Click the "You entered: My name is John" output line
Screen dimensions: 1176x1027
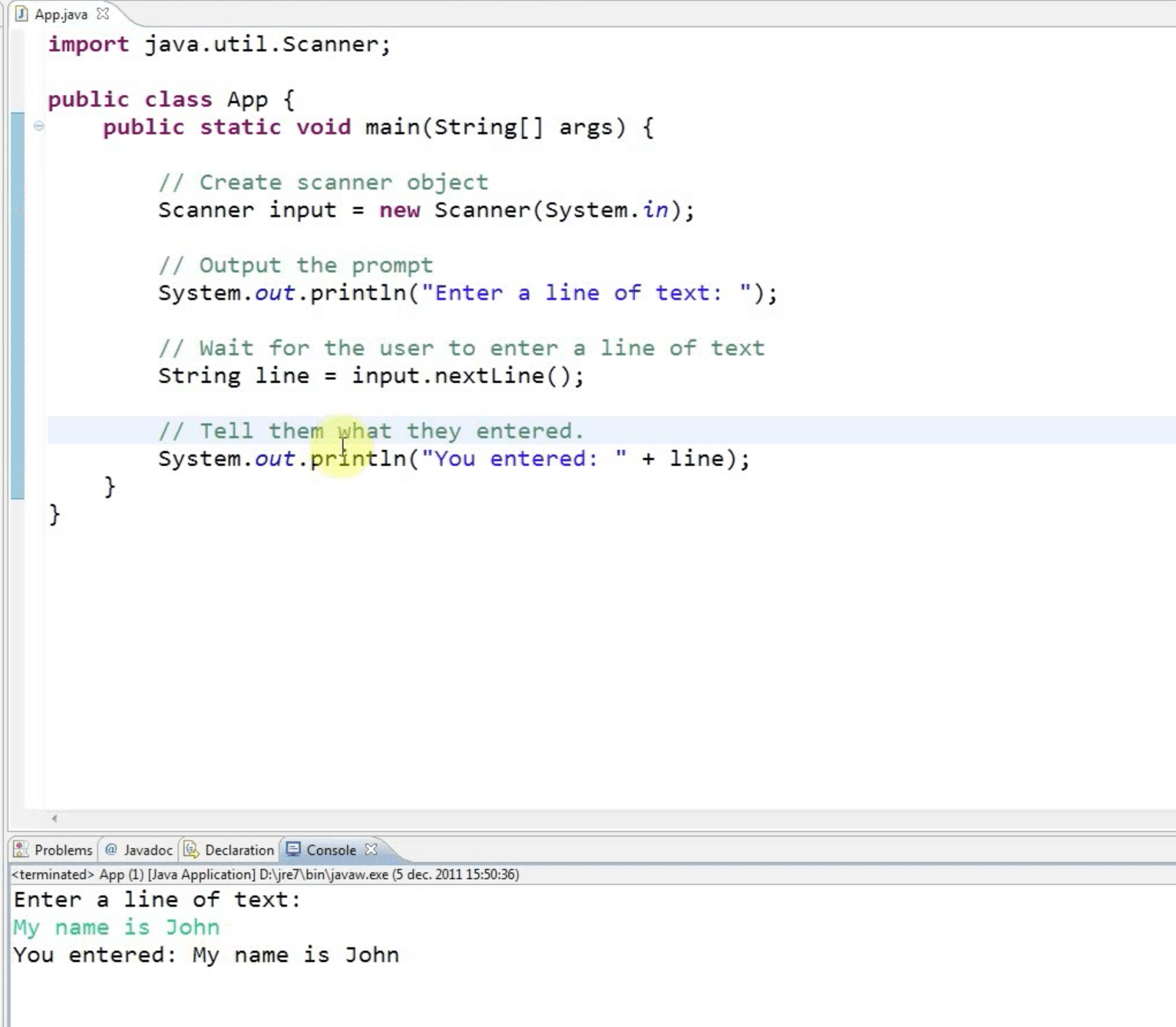coord(206,955)
